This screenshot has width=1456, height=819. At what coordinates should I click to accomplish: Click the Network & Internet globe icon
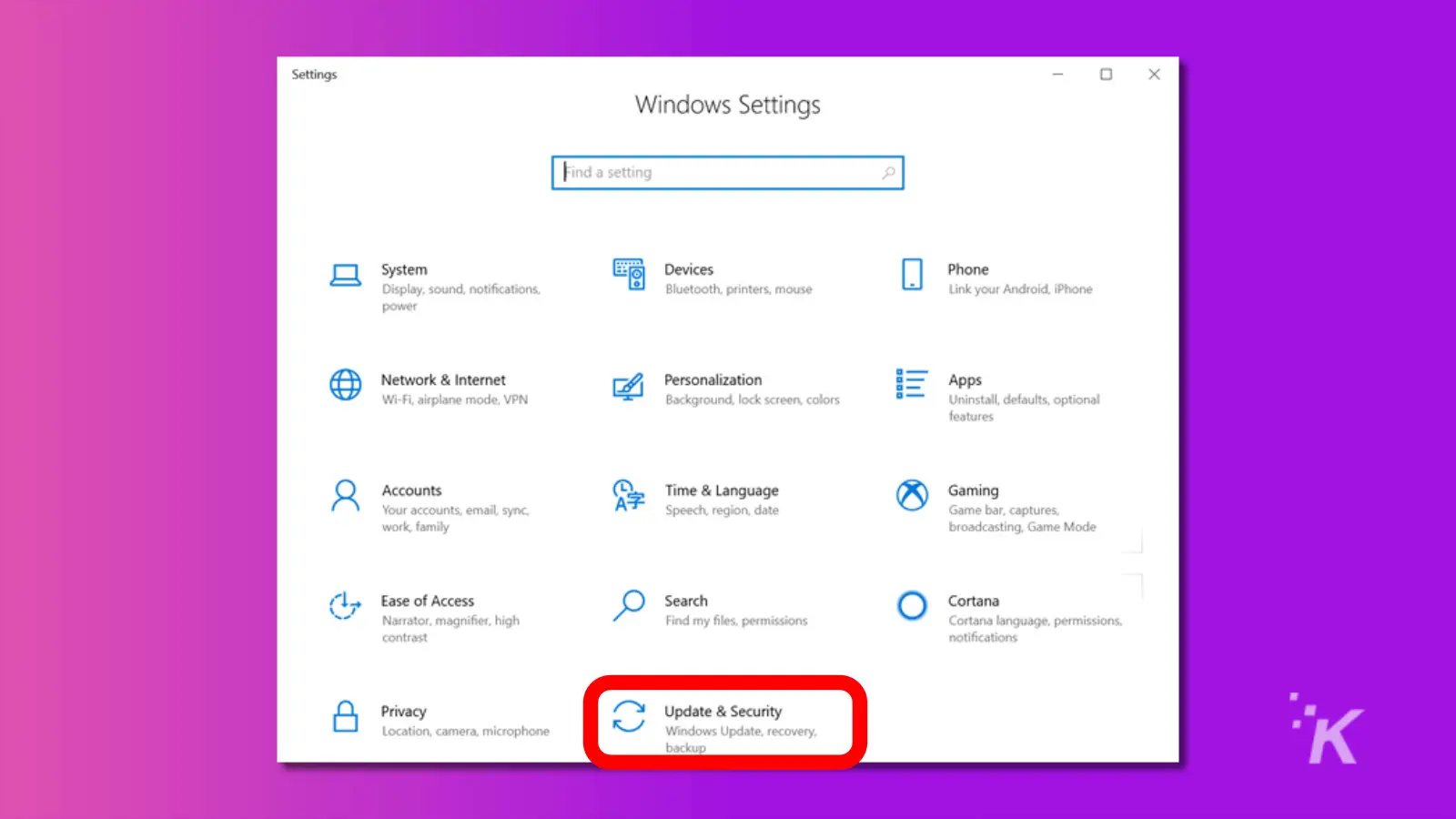(345, 385)
